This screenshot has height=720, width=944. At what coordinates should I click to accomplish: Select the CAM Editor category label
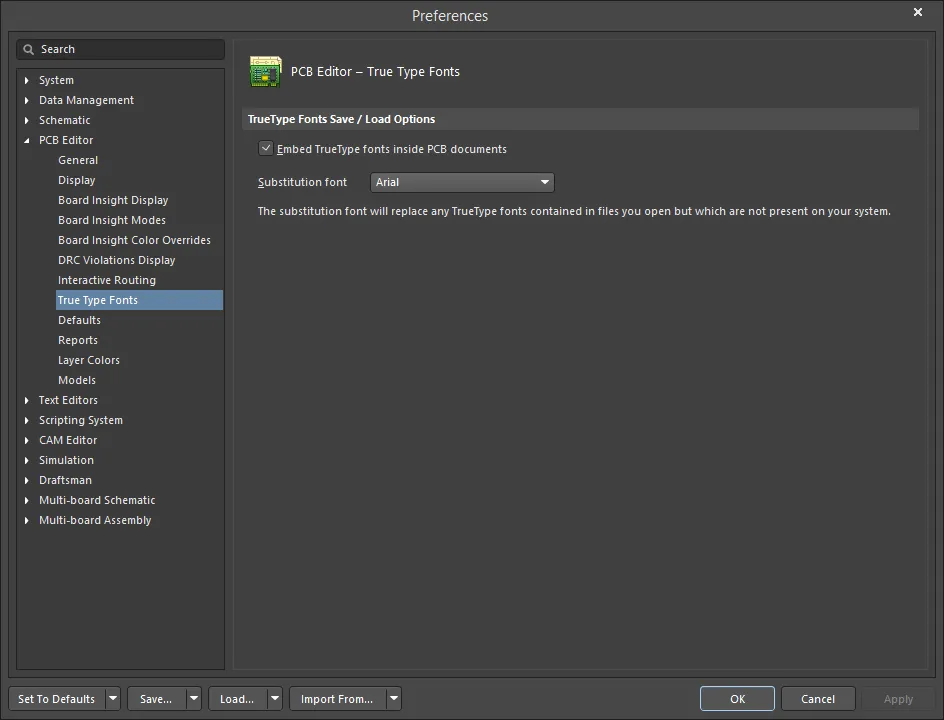(x=68, y=440)
